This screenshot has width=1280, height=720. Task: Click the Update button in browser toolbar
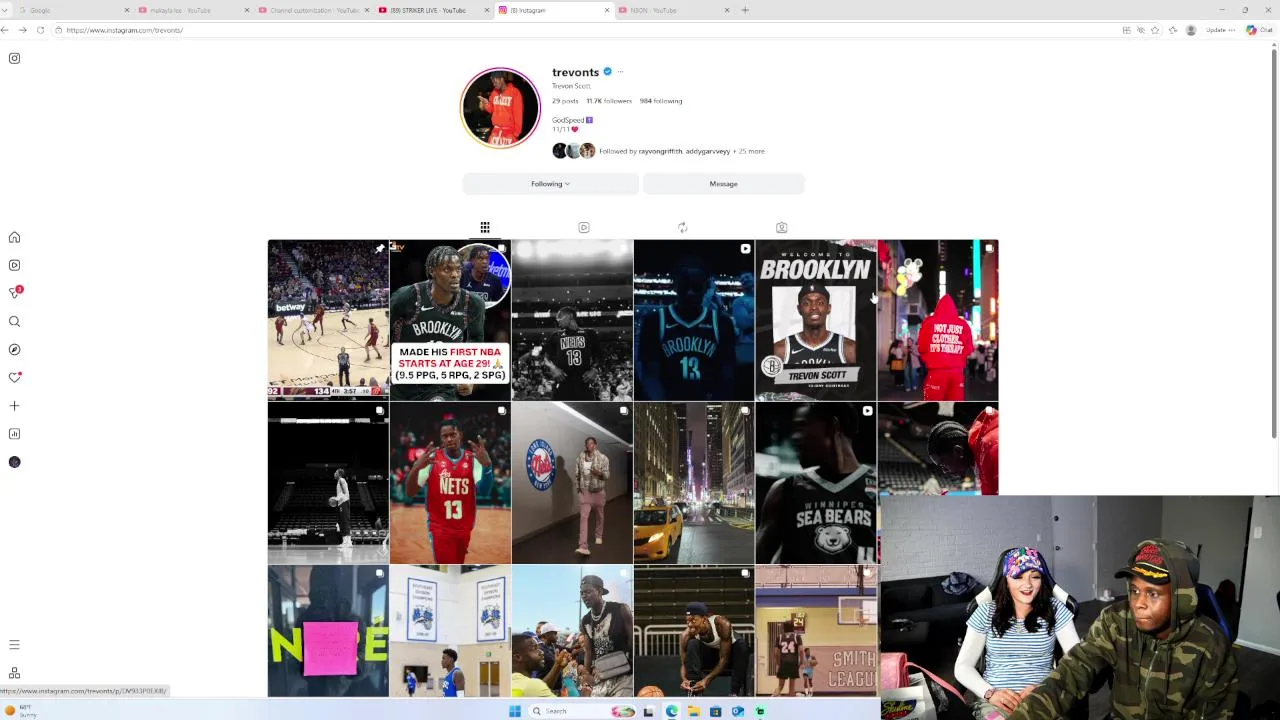1219,30
